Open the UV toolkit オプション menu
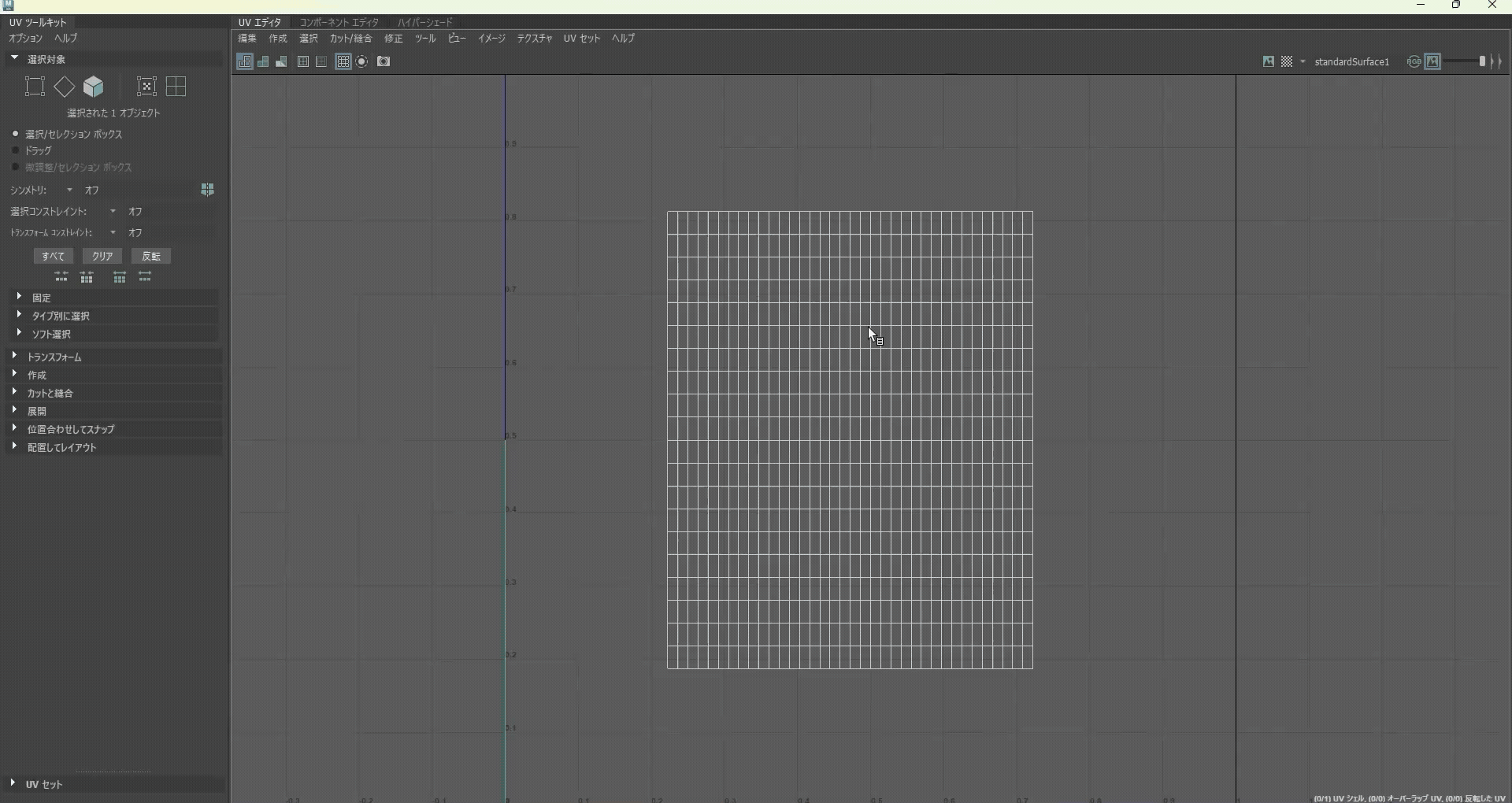The width and height of the screenshot is (1512, 803). [26, 38]
